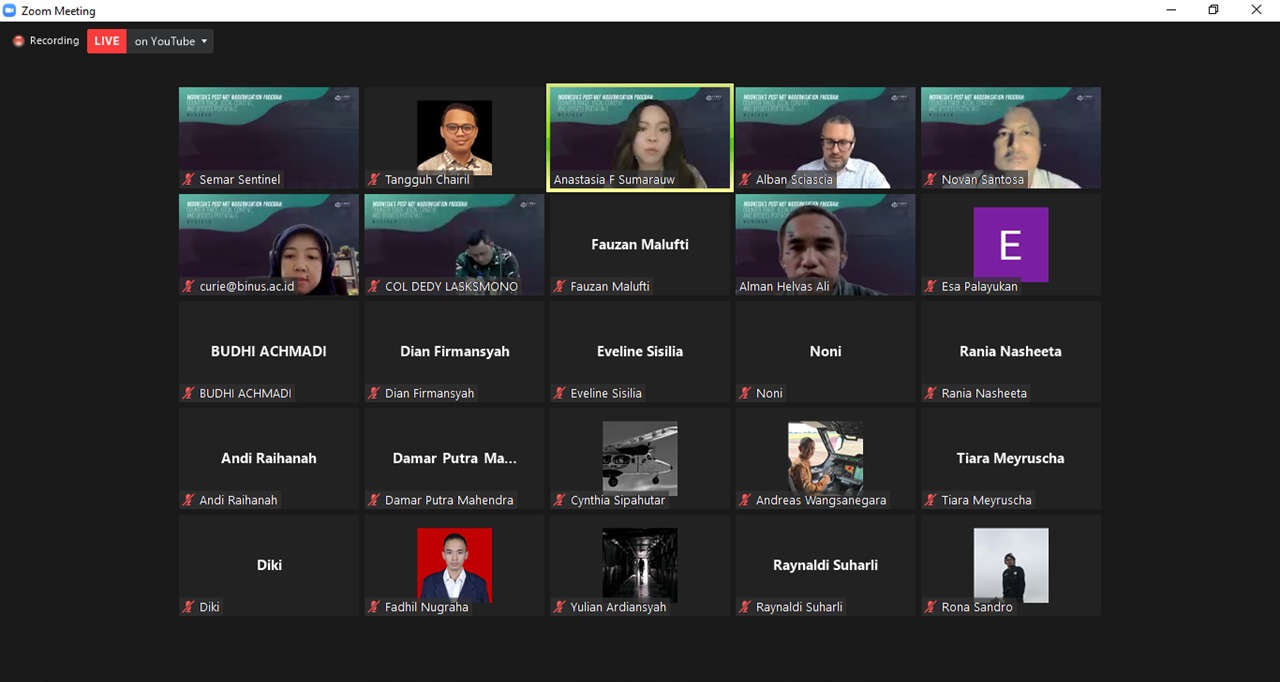The width and height of the screenshot is (1280, 682).
Task: Click the red LIVE badge
Action: [x=107, y=41]
